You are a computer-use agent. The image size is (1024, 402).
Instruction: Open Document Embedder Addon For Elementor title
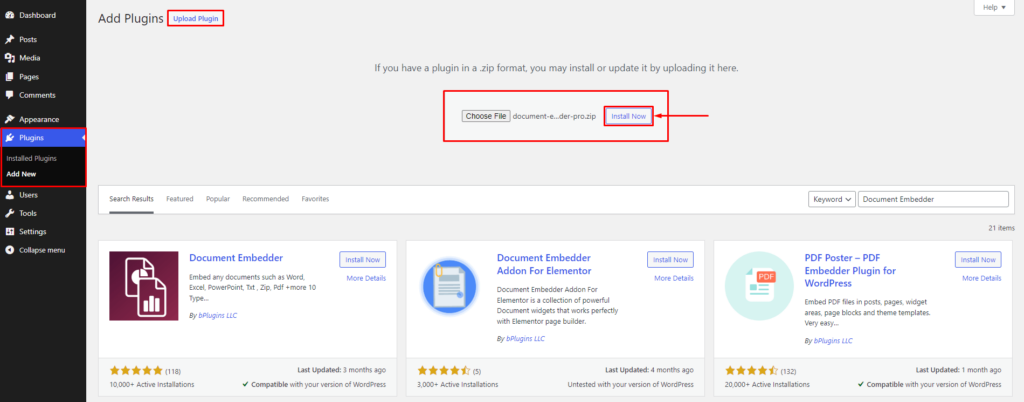(544, 264)
